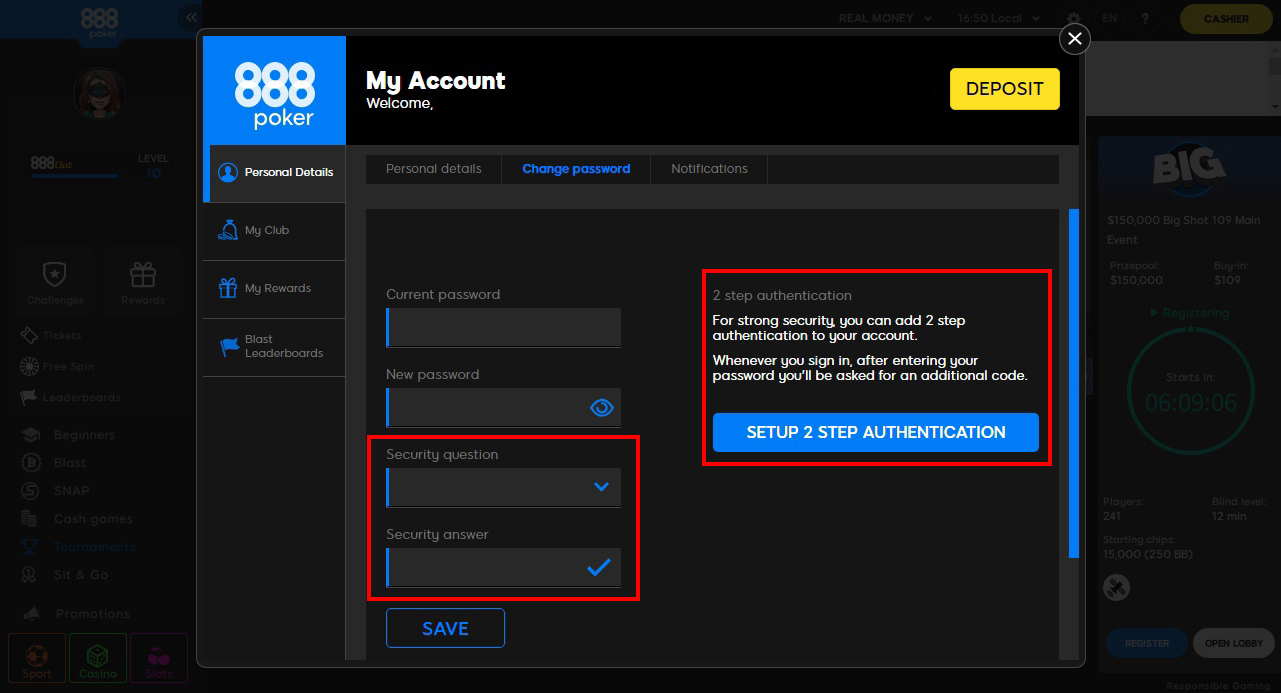Select Blast in the lobby game list
Image resolution: width=1281 pixels, height=693 pixels.
pos(55,463)
